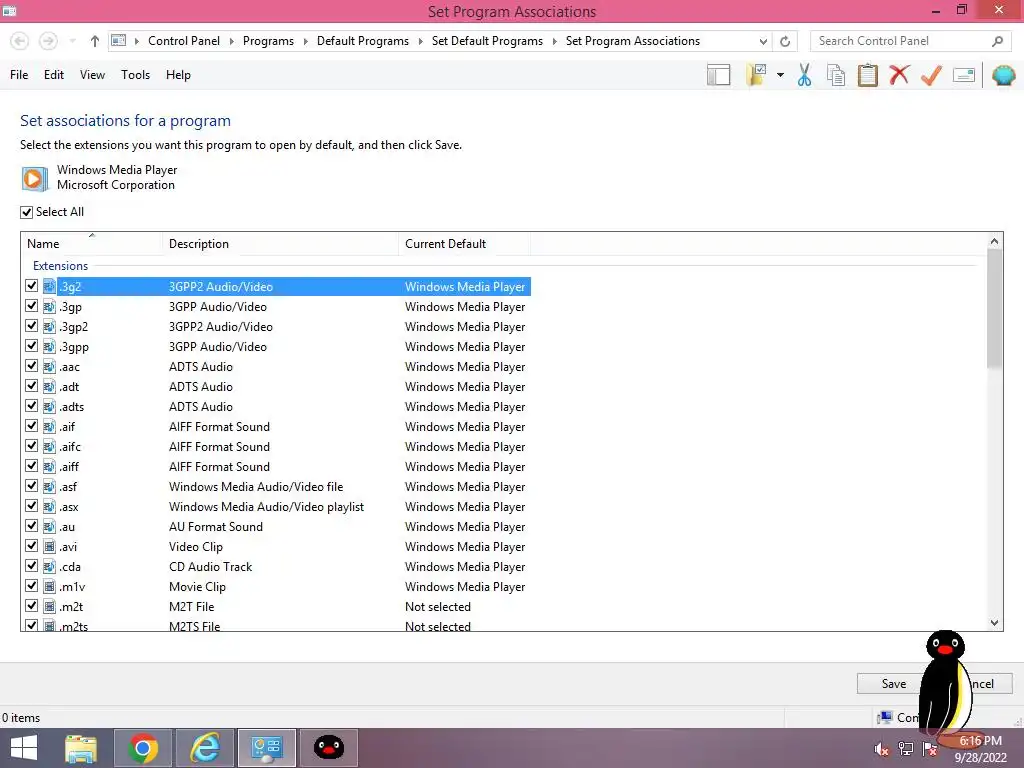This screenshot has width=1024, height=768.
Task: Click the envelope email toolbar icon
Action: click(964, 75)
